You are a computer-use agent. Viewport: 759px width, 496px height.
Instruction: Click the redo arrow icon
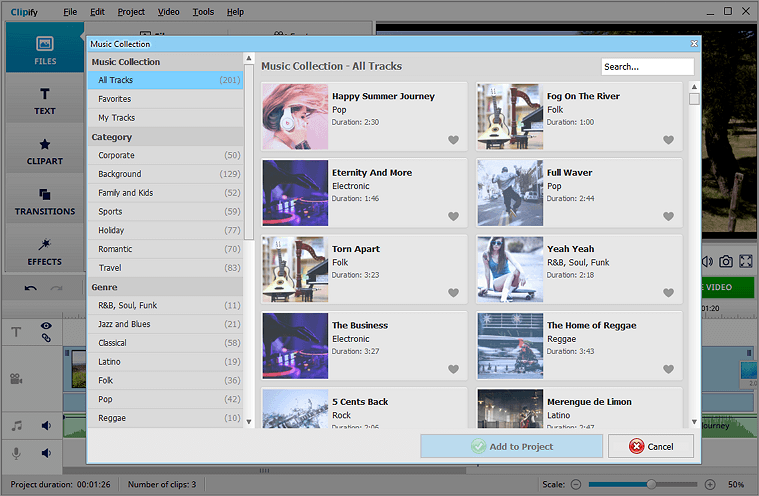[x=57, y=288]
